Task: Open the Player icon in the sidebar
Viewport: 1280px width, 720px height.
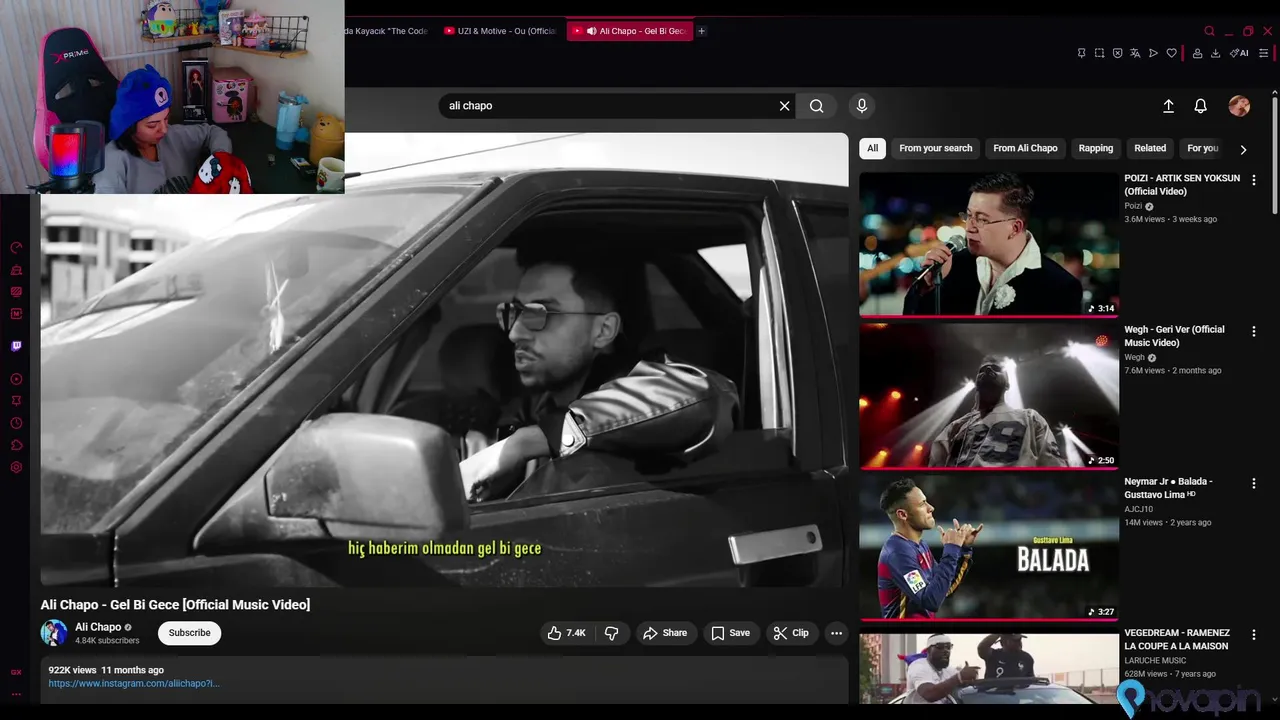Action: click(x=16, y=379)
